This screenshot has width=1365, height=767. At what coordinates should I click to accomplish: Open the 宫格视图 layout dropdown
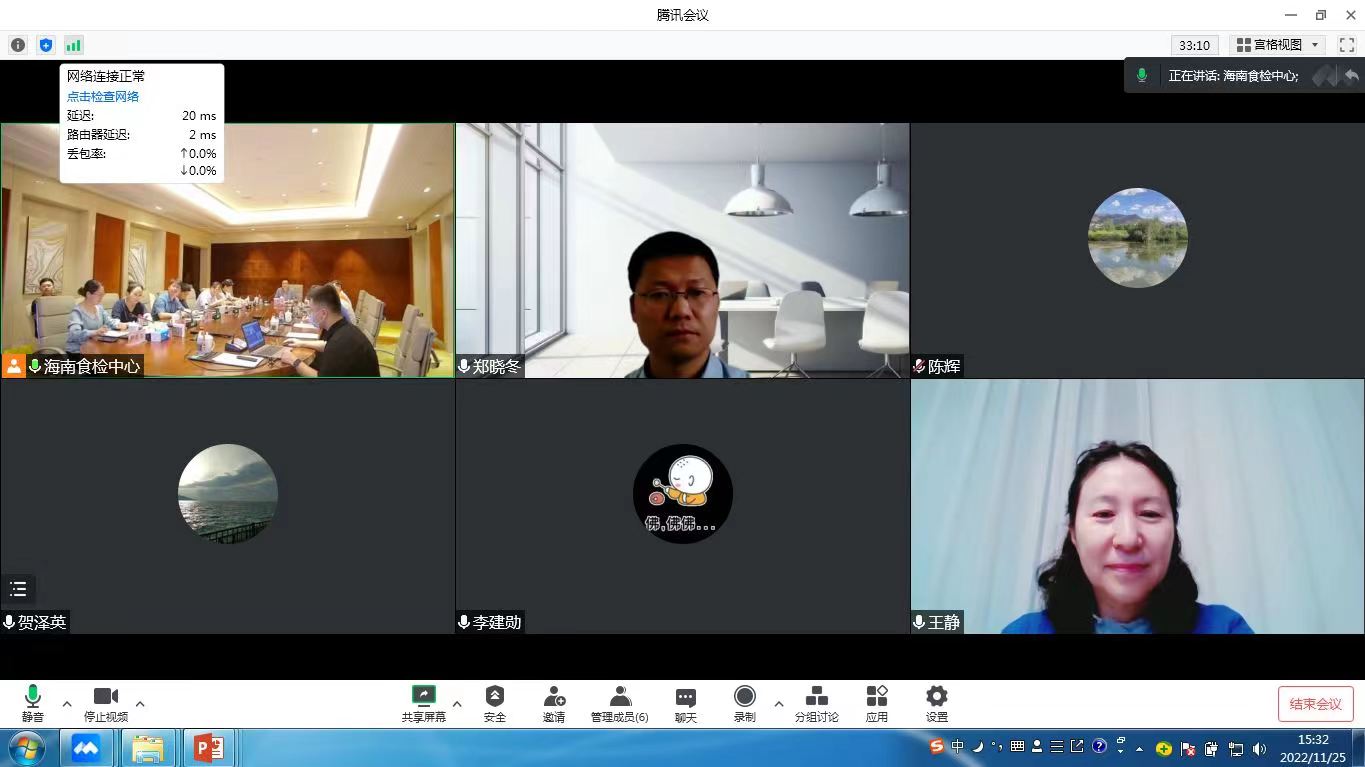coord(1278,45)
